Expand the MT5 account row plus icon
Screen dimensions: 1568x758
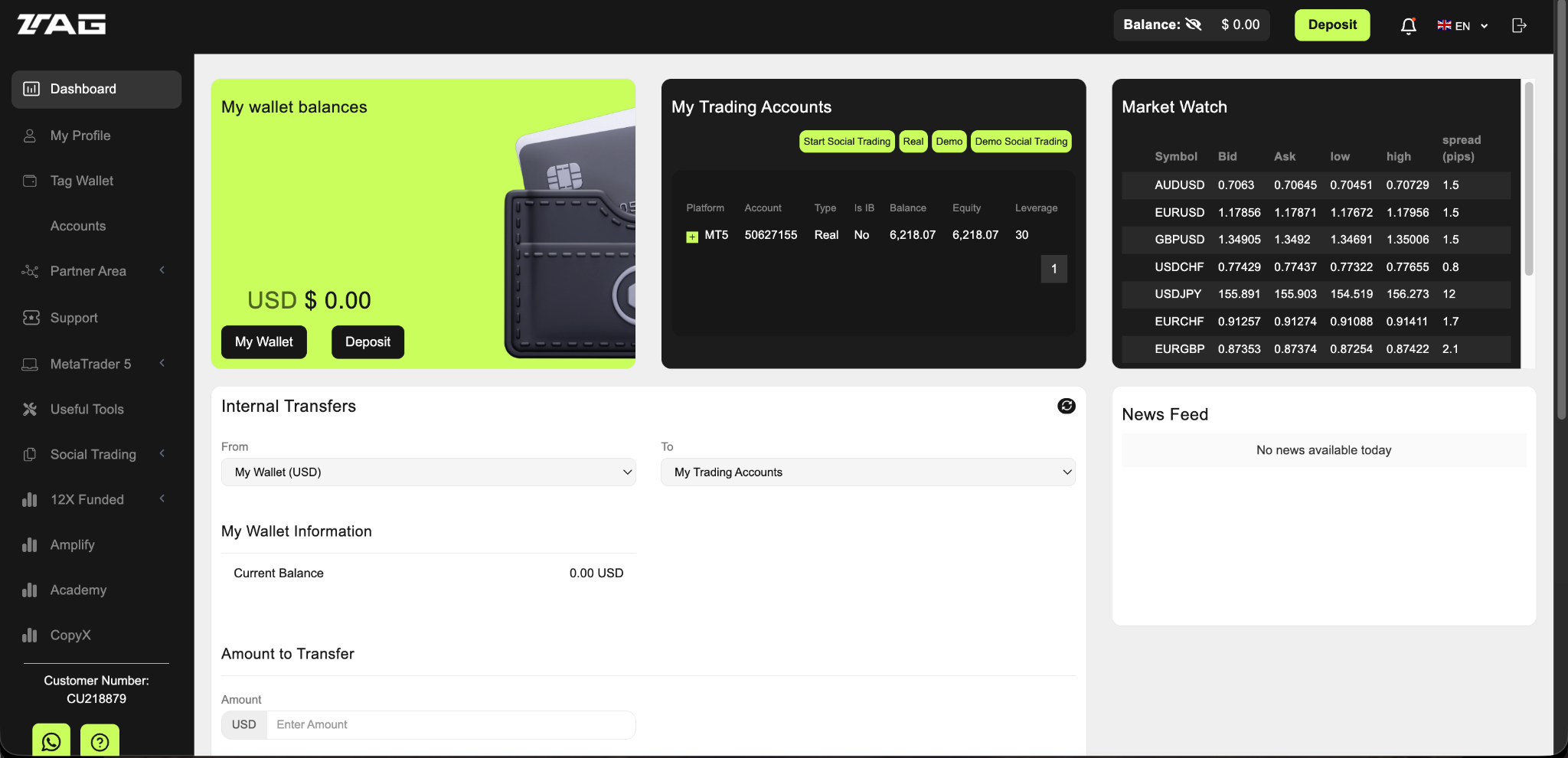(691, 236)
